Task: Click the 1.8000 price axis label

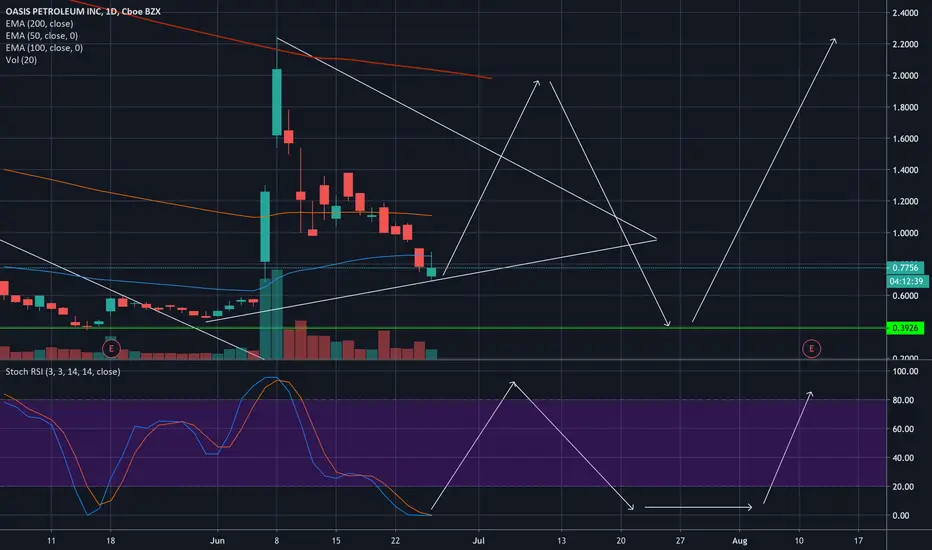Action: click(x=905, y=108)
